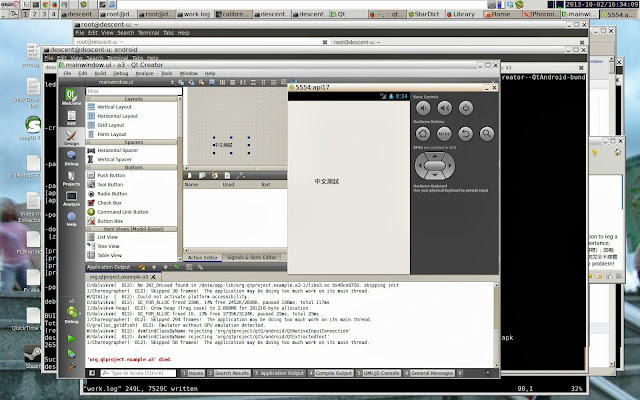Collapse the Buttons widget category

pos(131,167)
